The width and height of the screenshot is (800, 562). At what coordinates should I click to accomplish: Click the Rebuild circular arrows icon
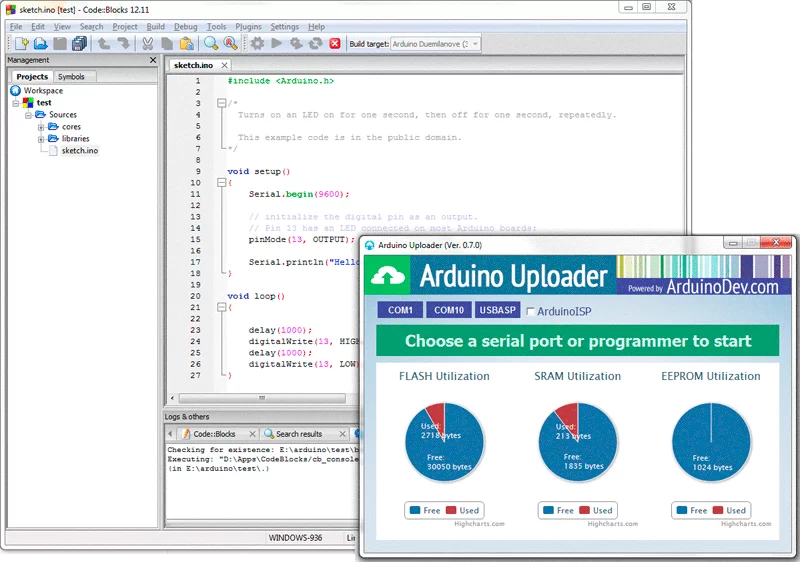[x=315, y=44]
